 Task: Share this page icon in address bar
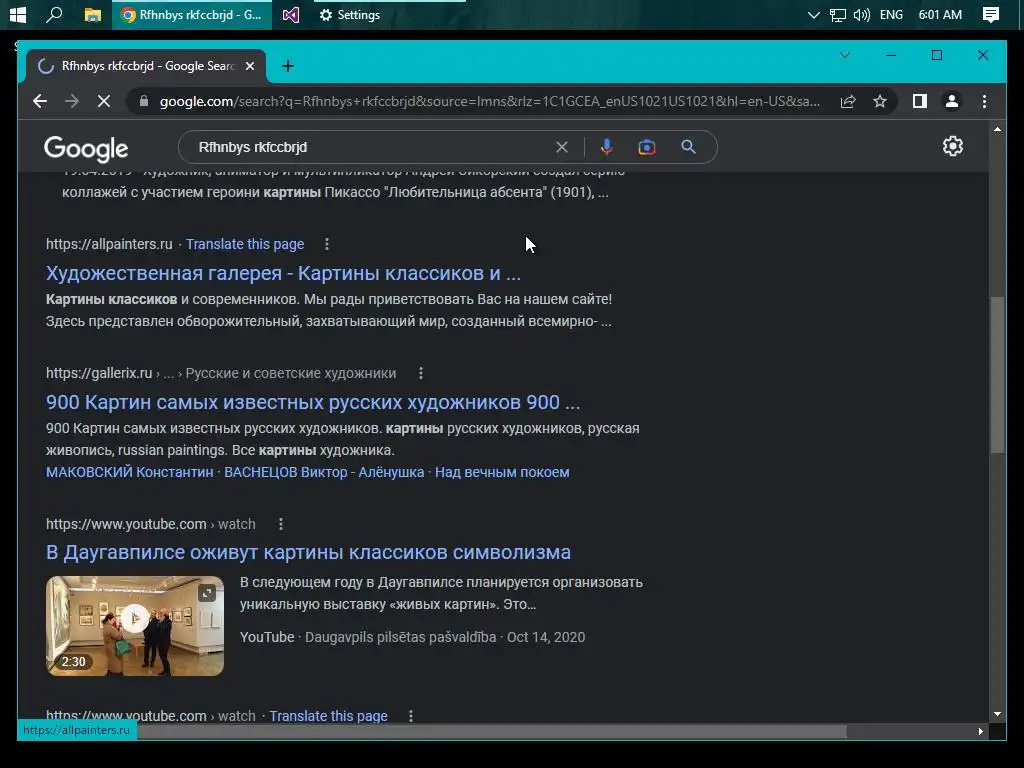coord(848,101)
